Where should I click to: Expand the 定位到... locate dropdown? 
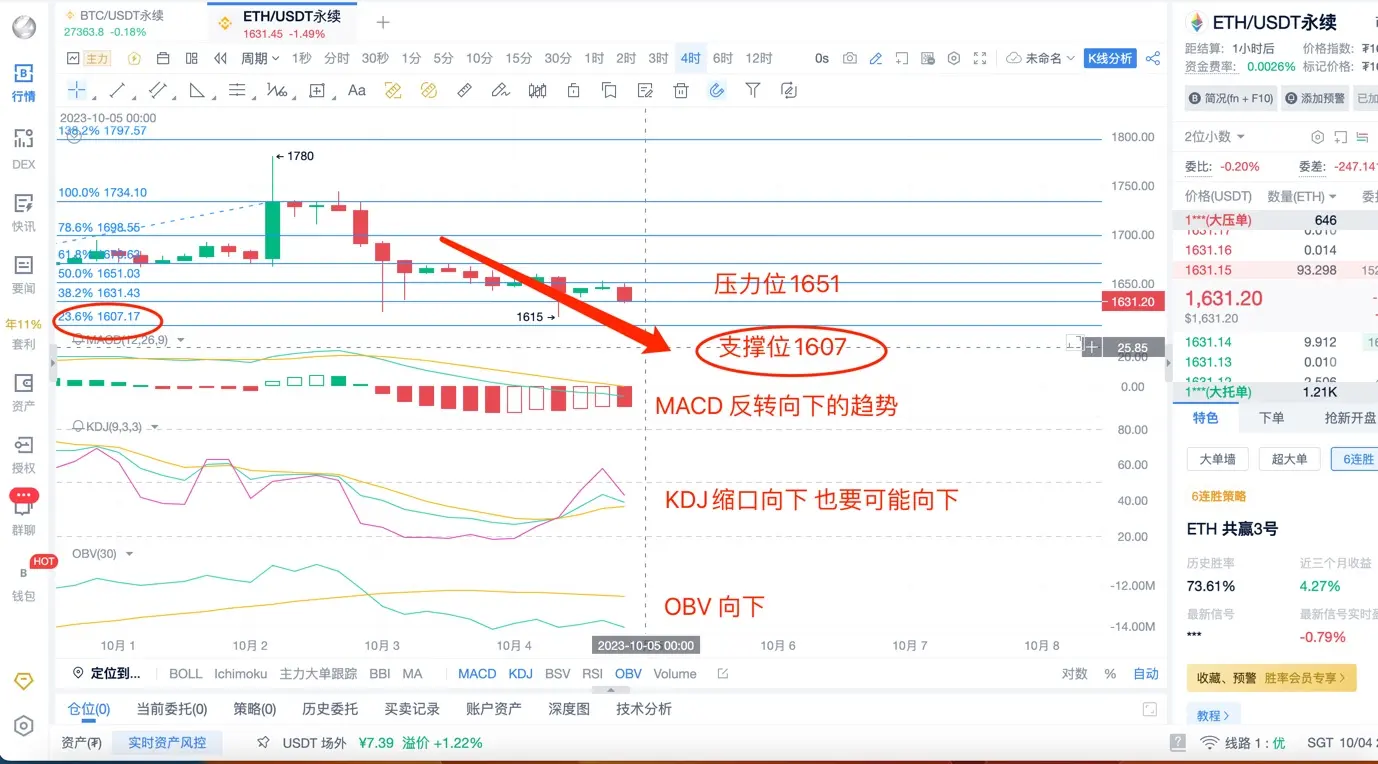107,673
